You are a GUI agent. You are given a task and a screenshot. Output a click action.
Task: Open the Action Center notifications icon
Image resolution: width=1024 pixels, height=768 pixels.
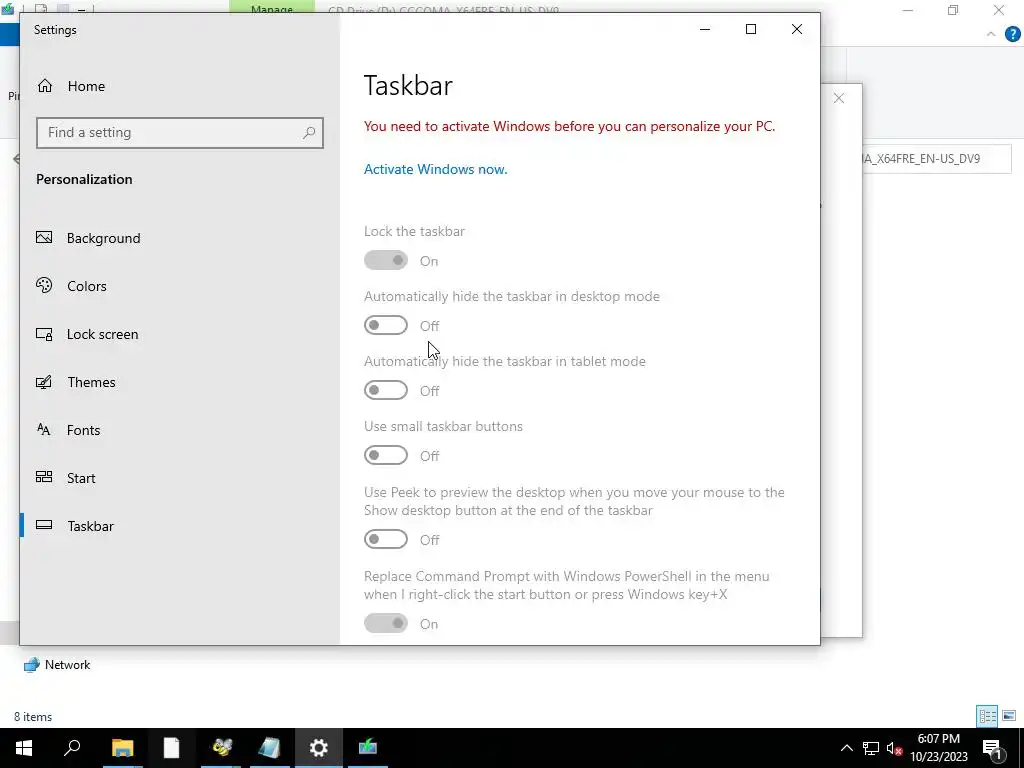point(992,748)
